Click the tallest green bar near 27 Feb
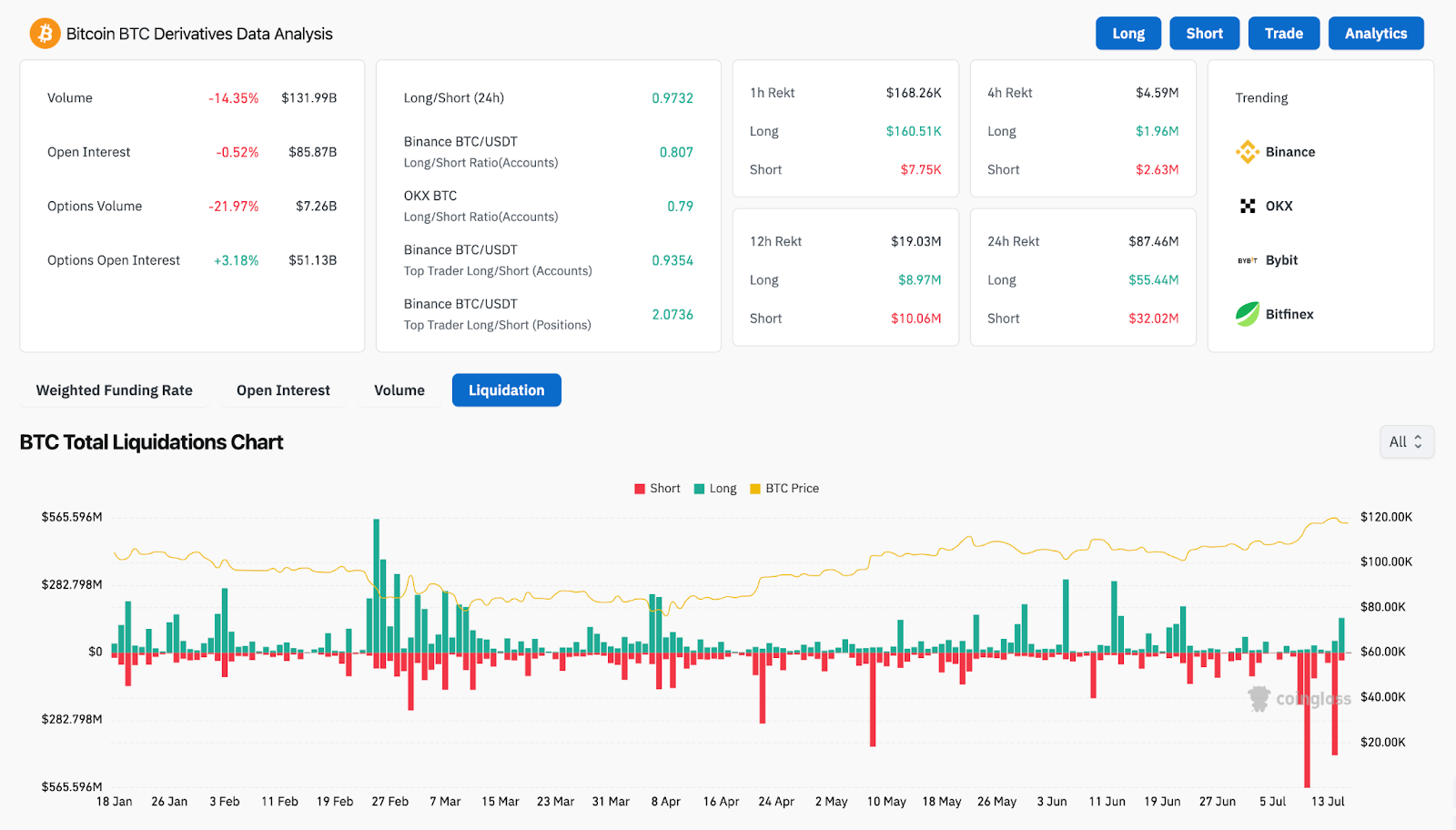The height and width of the screenshot is (830, 1456). pyautogui.click(x=376, y=582)
